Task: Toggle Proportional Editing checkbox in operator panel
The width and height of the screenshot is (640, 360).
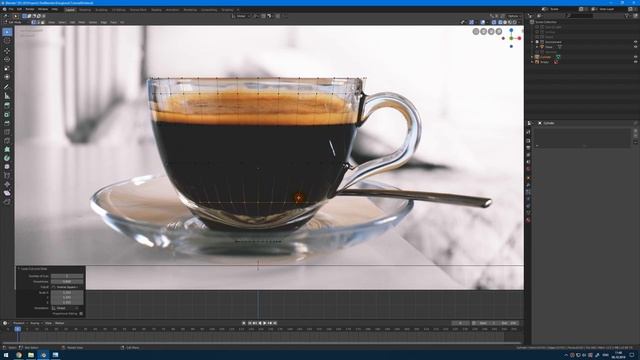Action: [x=81, y=314]
